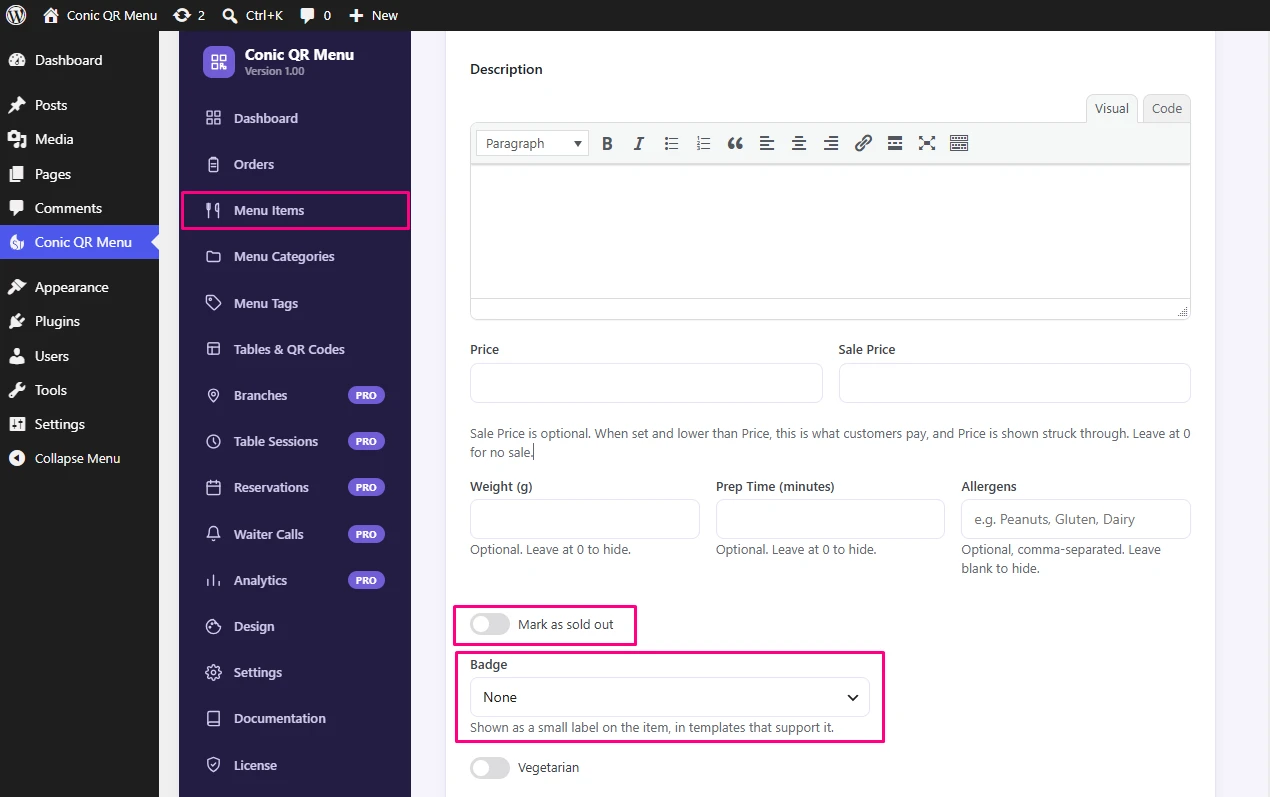Toggle the toolbar keyboard icon

959,143
